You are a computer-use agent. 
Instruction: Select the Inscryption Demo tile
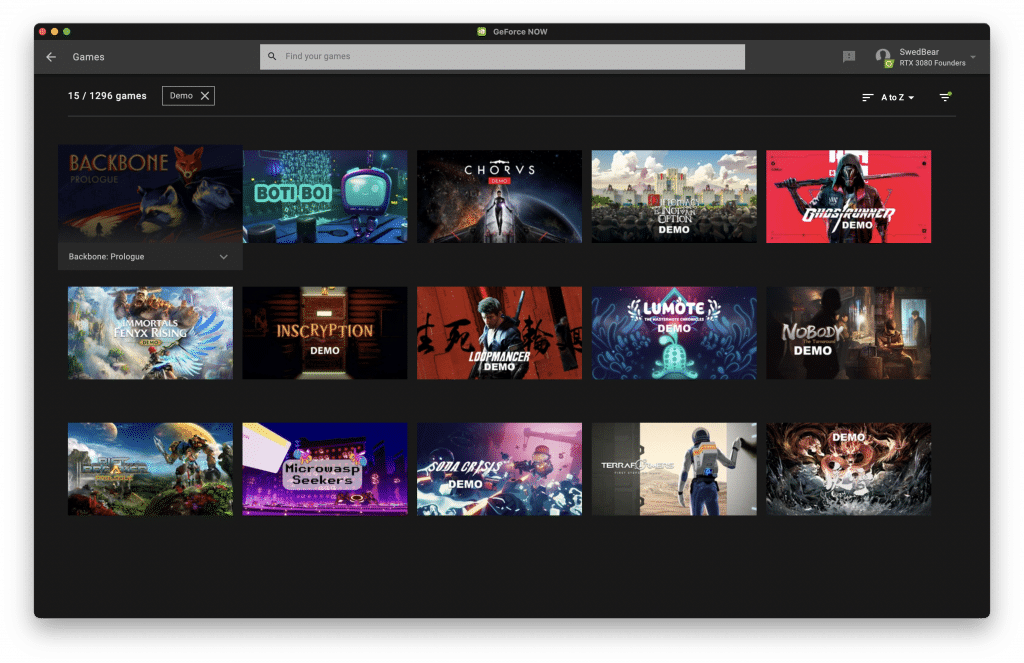coord(325,333)
